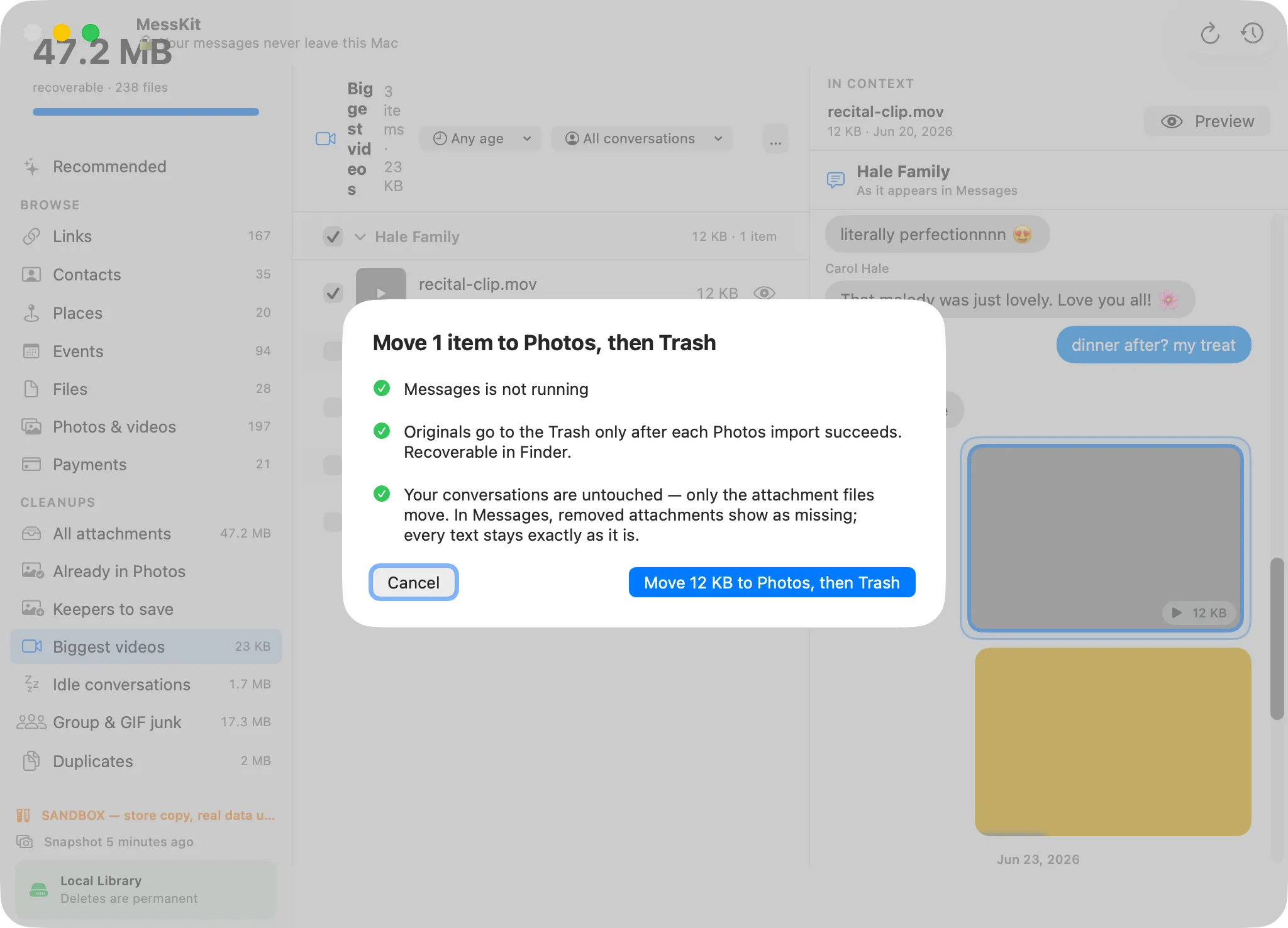Open Files category in sidebar
This screenshot has height=928, width=1288.
pyautogui.click(x=146, y=389)
